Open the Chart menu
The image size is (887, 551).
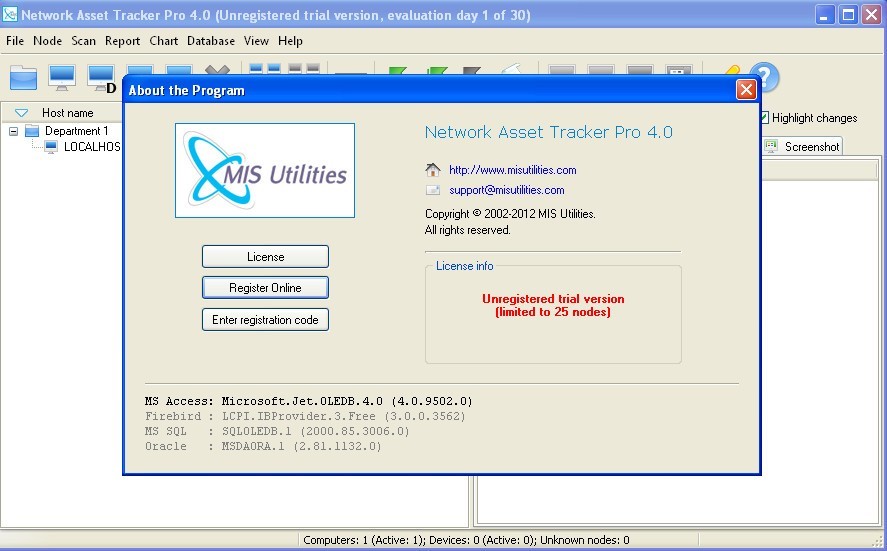point(163,41)
